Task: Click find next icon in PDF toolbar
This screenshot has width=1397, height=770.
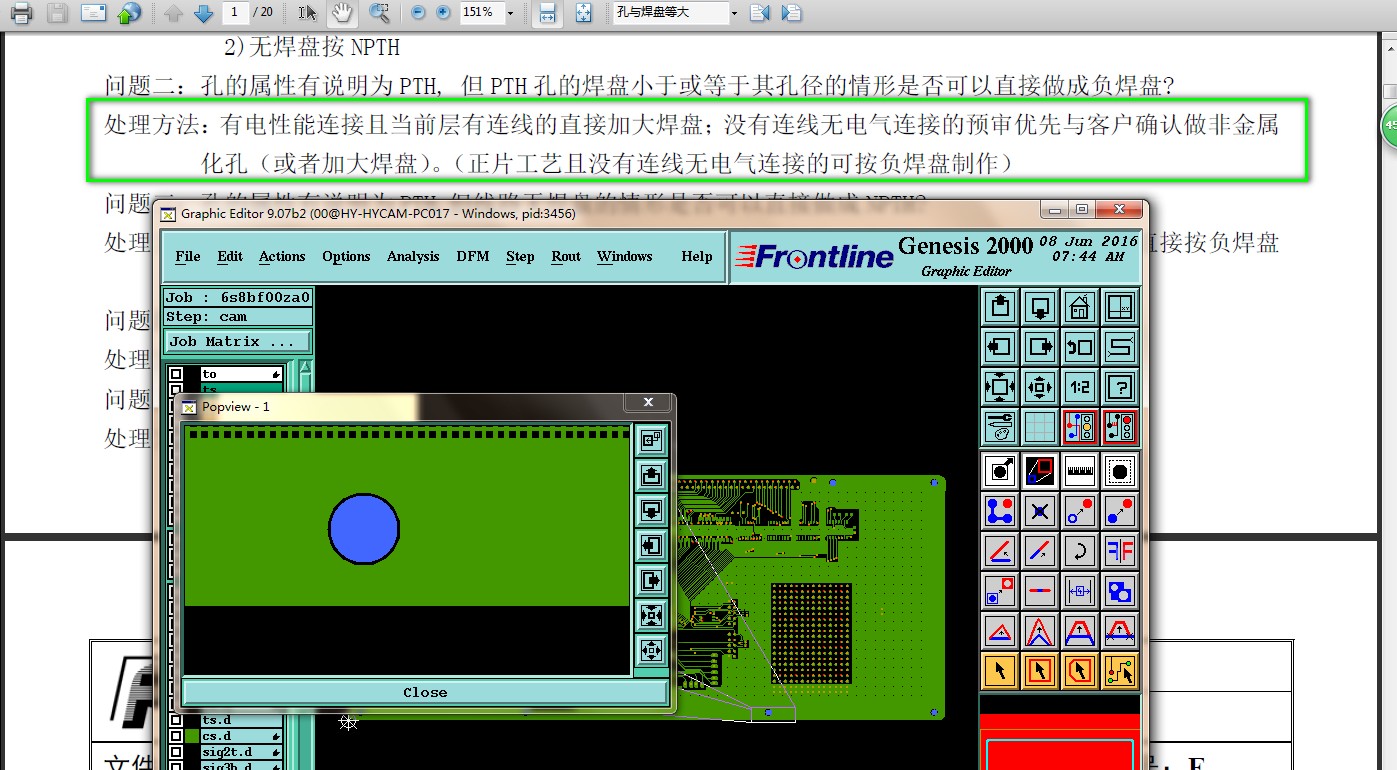Action: pos(791,13)
